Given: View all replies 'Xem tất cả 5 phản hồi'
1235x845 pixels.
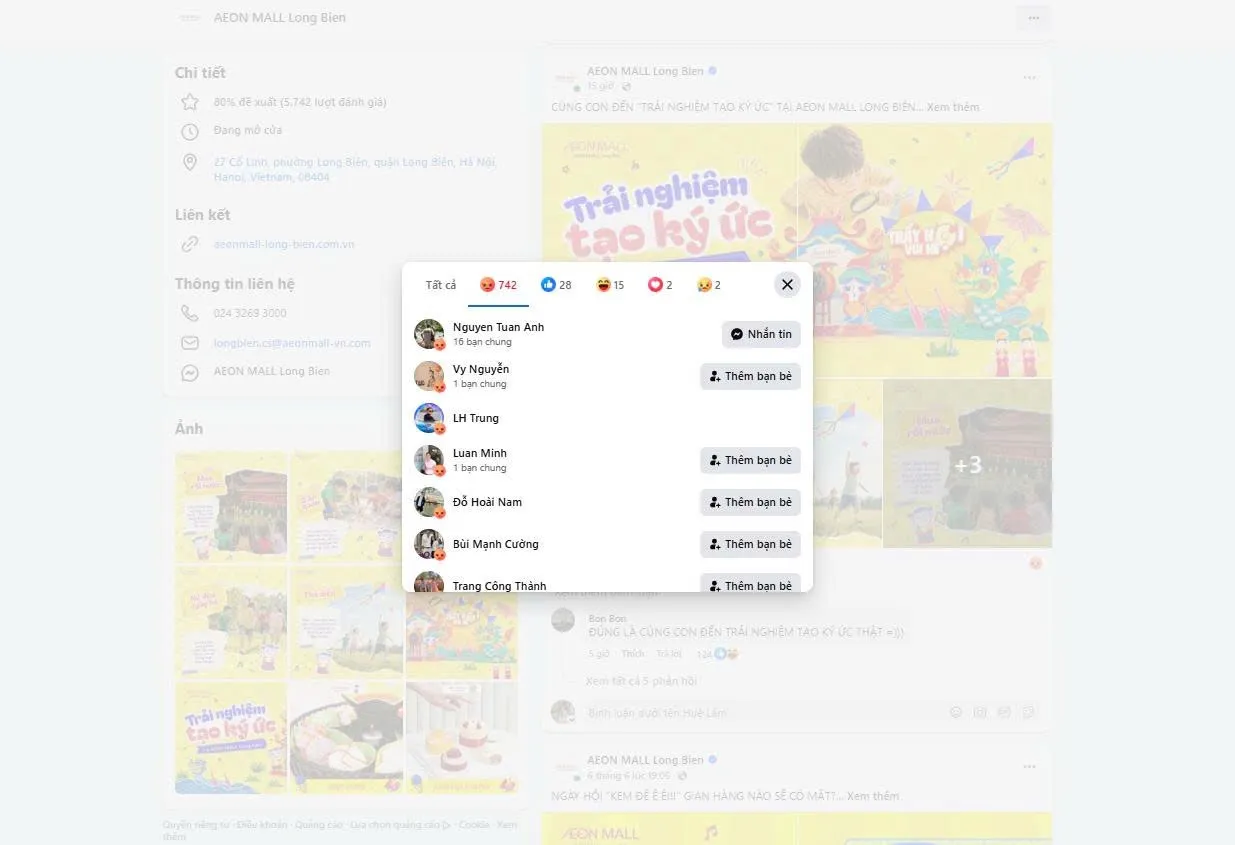Looking at the screenshot, I should [641, 681].
